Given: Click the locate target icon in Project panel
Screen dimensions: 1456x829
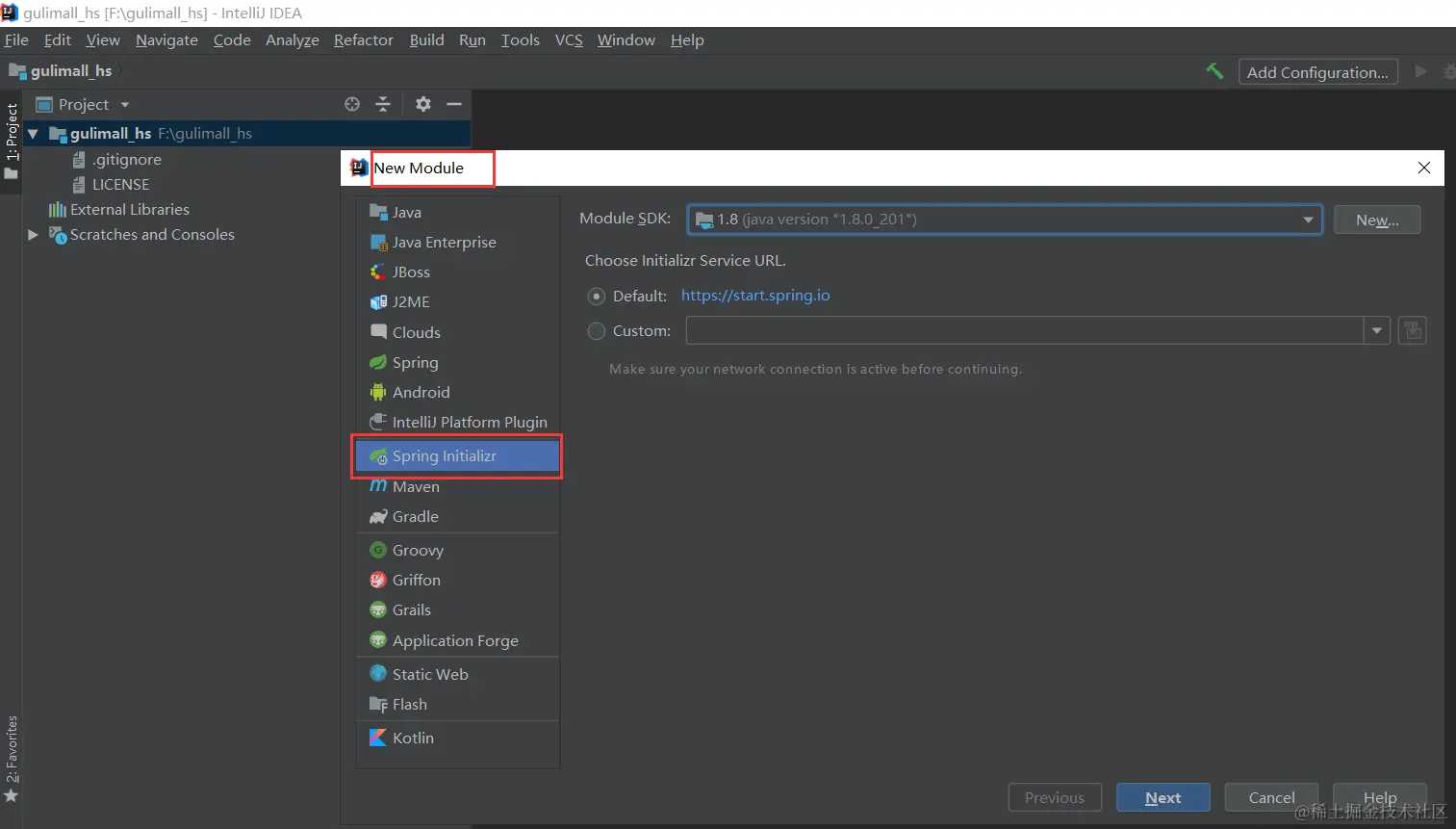Looking at the screenshot, I should pyautogui.click(x=352, y=104).
